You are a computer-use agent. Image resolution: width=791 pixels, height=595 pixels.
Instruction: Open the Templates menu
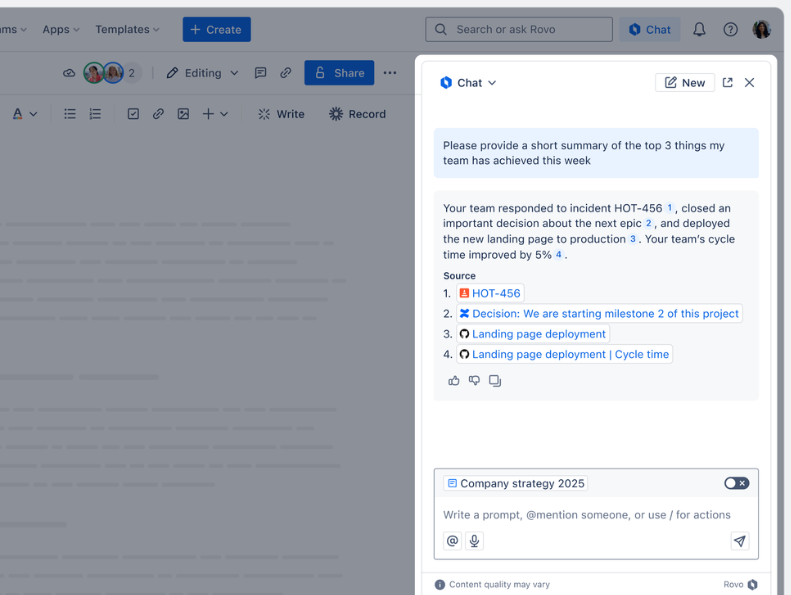127,30
